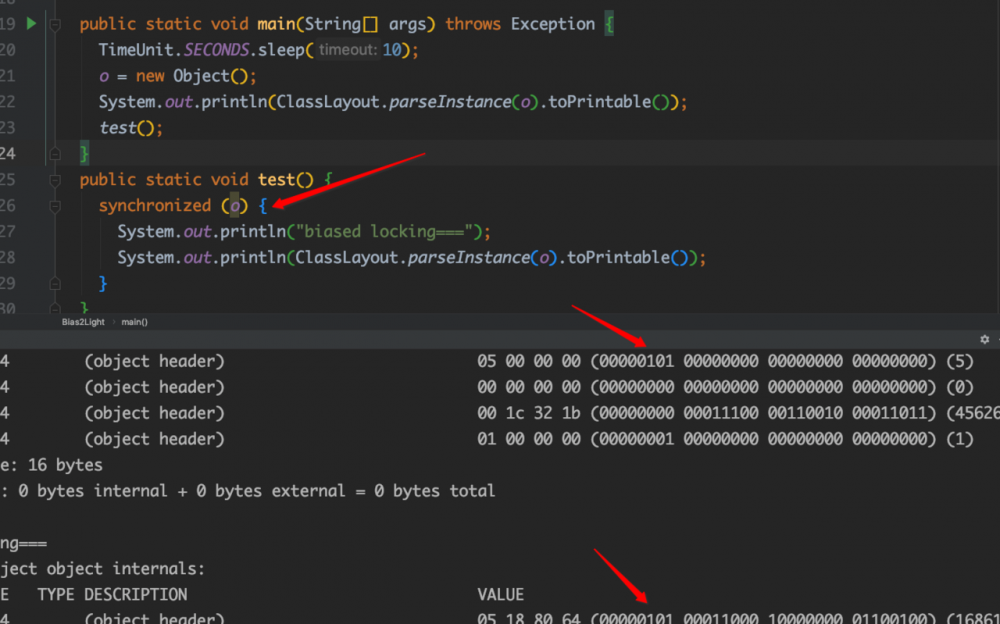Open console panel settings gear
Image resolution: width=1000 pixels, height=624 pixels.
[x=984, y=340]
